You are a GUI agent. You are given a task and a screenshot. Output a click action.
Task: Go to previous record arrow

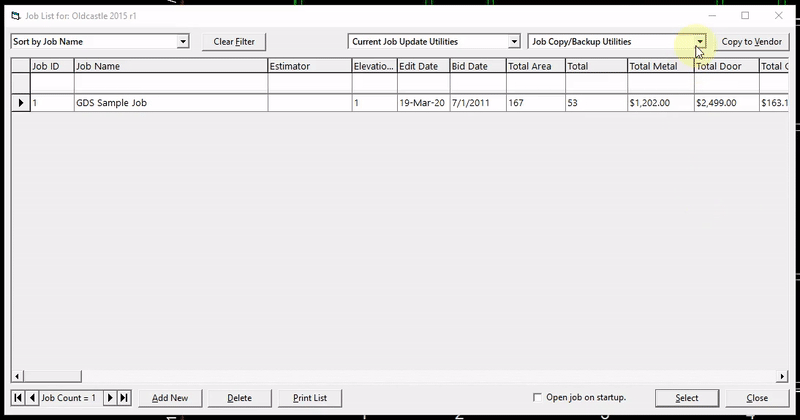[32, 398]
